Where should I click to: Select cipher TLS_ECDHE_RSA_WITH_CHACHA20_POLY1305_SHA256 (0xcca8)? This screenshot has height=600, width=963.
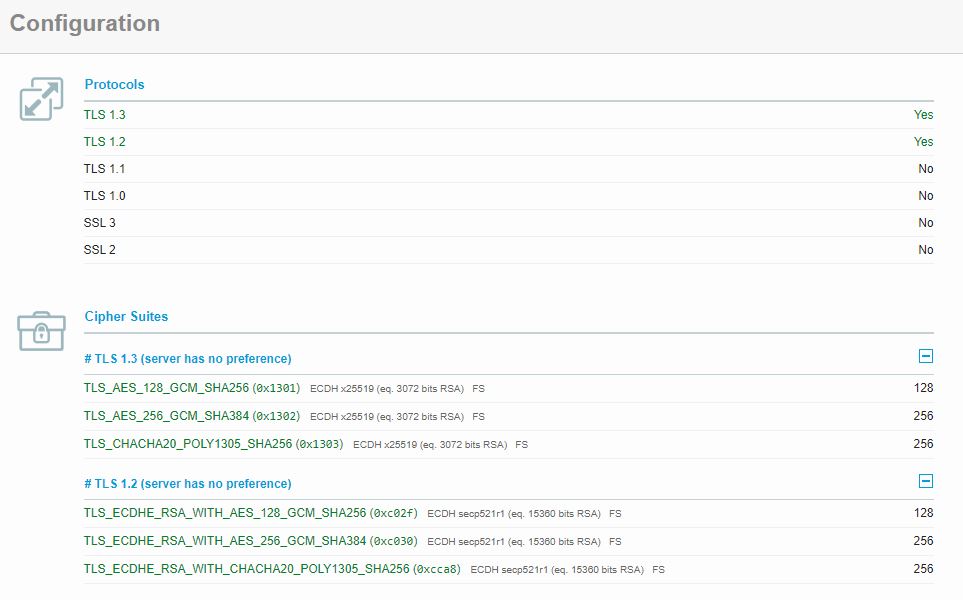(x=272, y=569)
